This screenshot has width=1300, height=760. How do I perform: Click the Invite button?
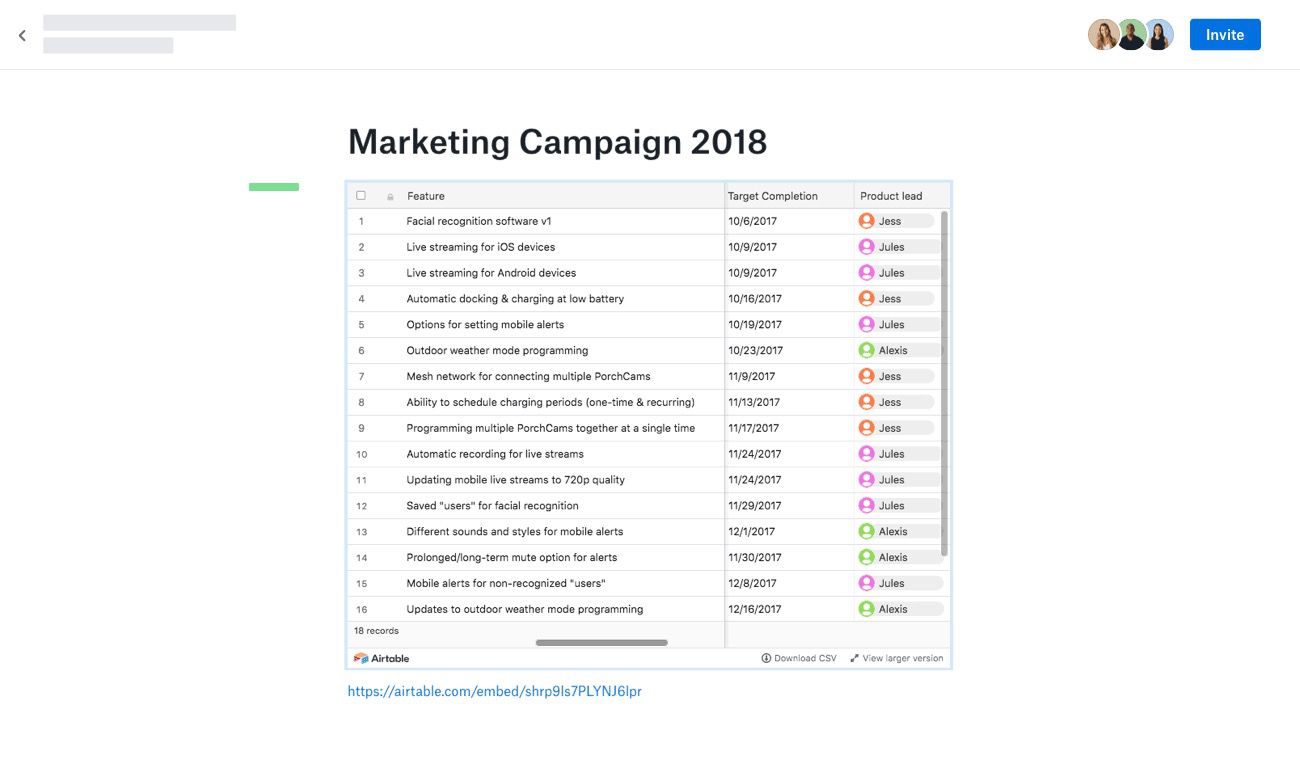coord(1225,35)
